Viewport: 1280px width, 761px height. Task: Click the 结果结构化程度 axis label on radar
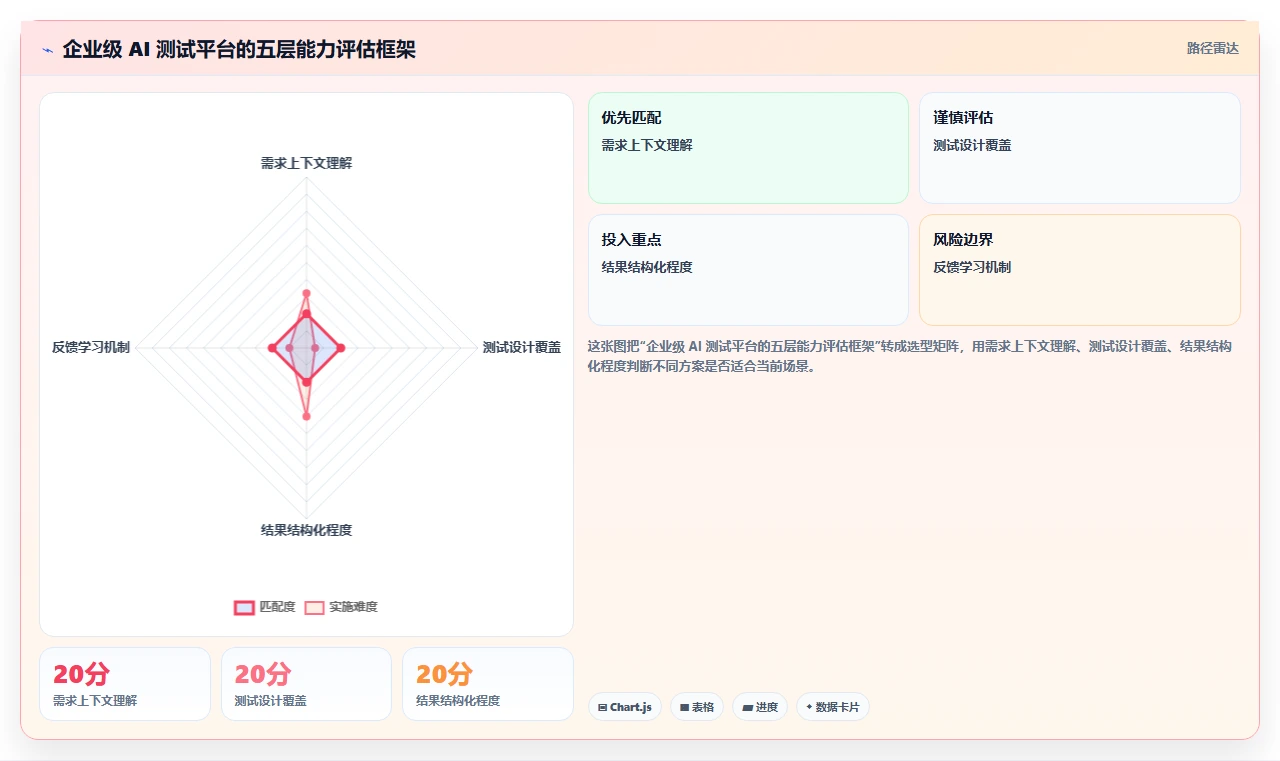click(x=306, y=530)
